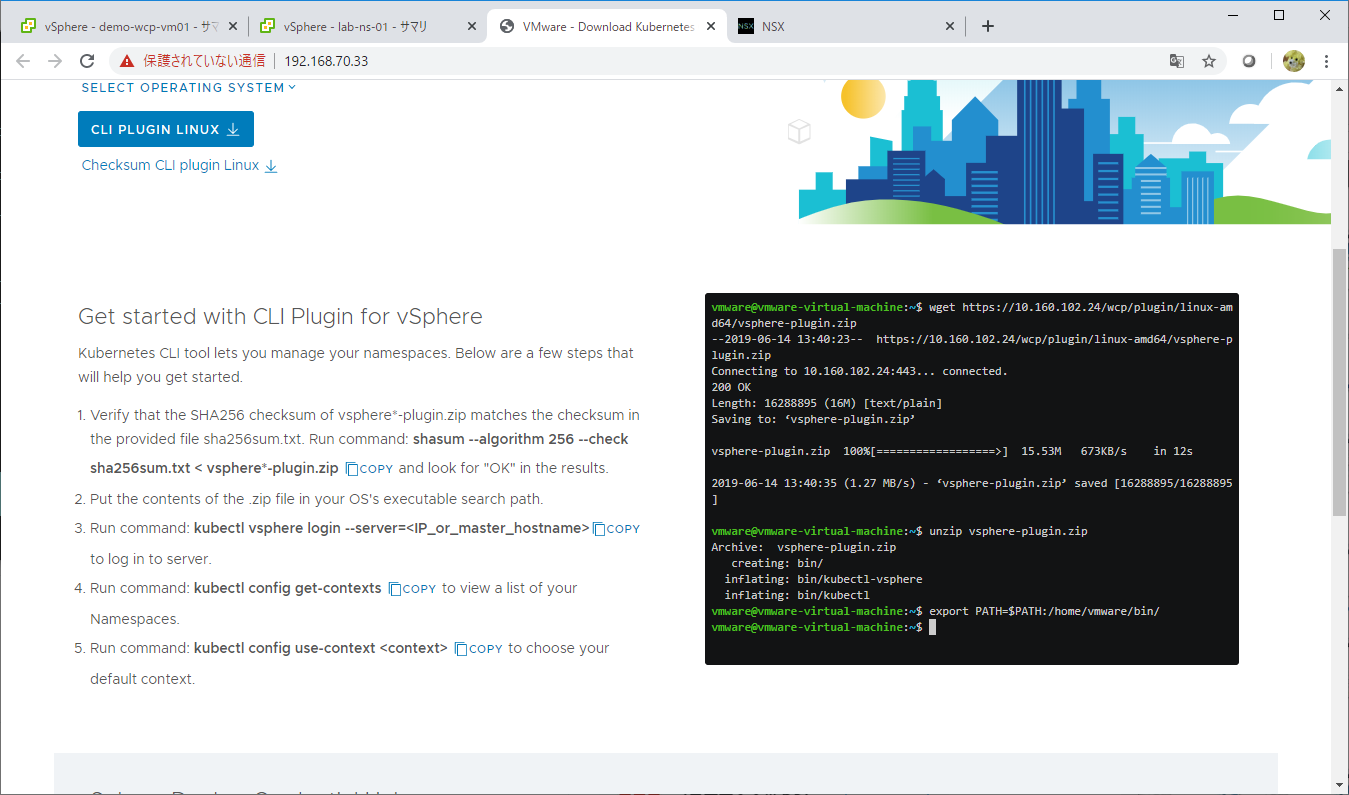Close the NSX tab
1349x795 pixels.
950,27
